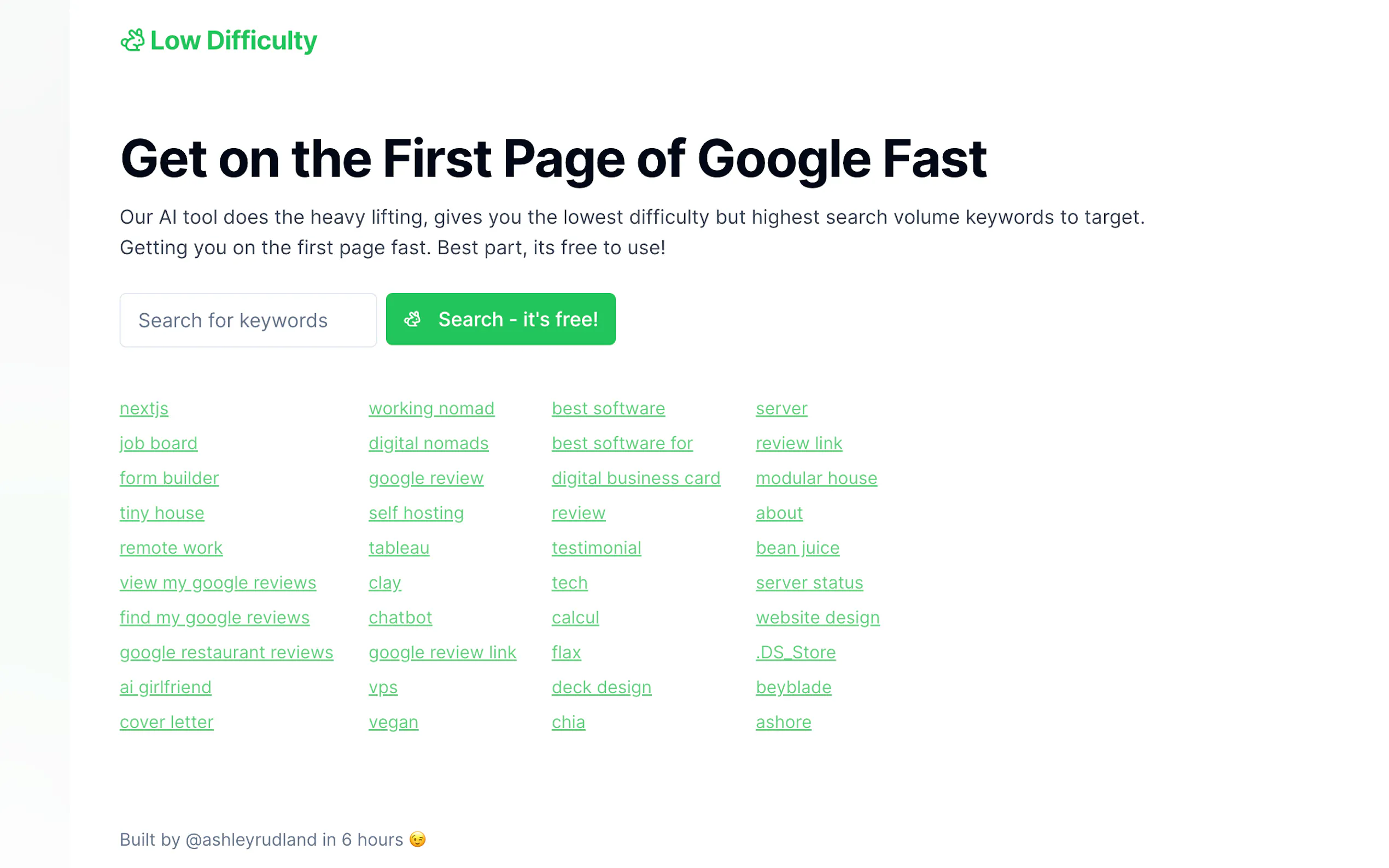Open the nextjs keyword link
The image size is (1389, 868).
(144, 408)
